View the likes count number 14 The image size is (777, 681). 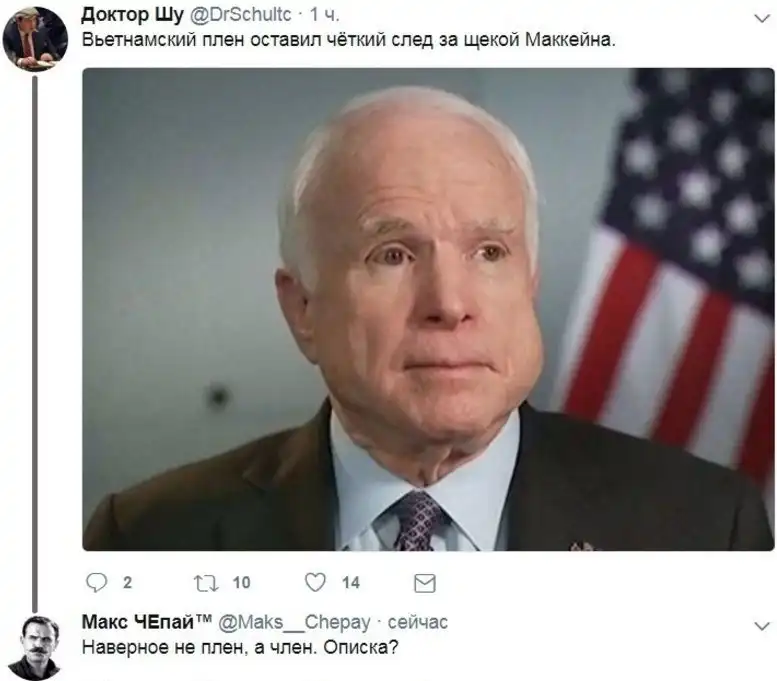pos(351,583)
